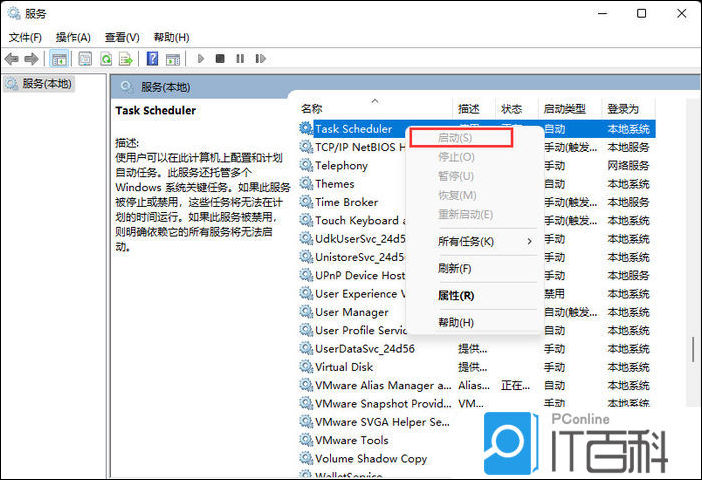Toggle the show/hide console tree icon
The height and width of the screenshot is (480, 702).
point(59,59)
